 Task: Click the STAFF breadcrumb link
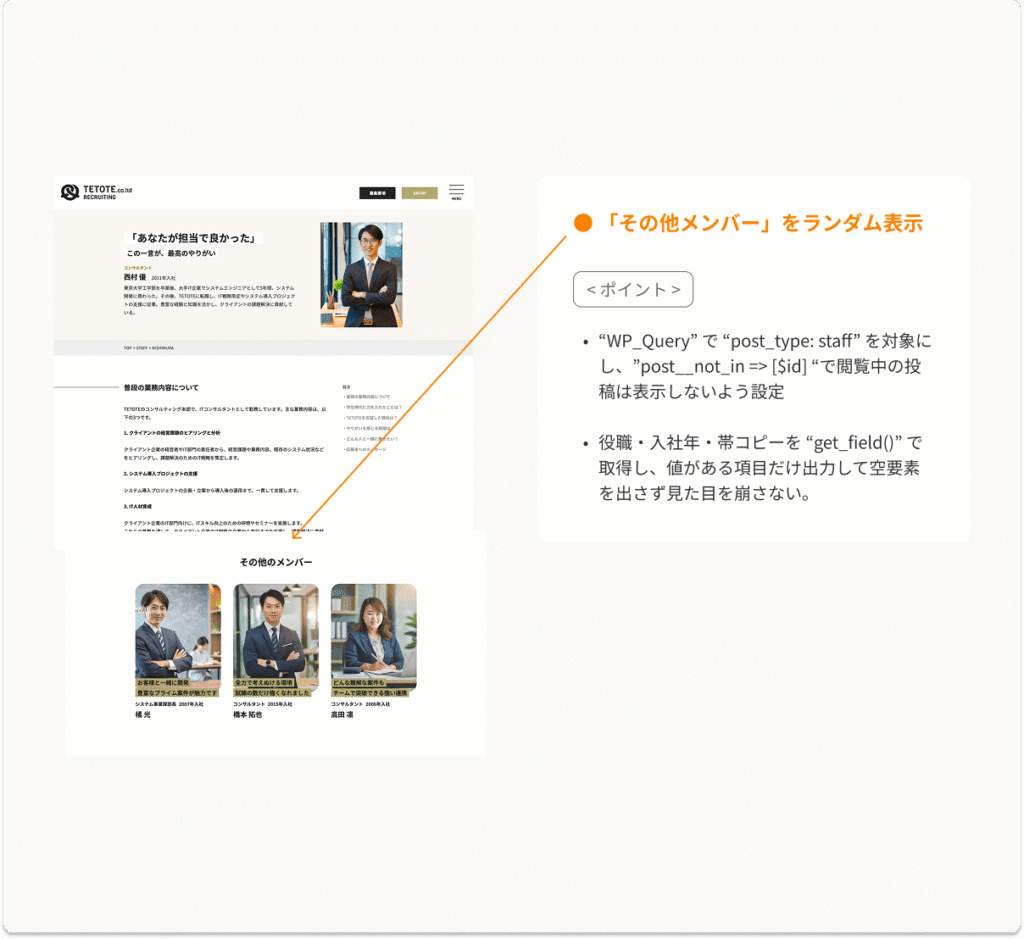pos(142,348)
